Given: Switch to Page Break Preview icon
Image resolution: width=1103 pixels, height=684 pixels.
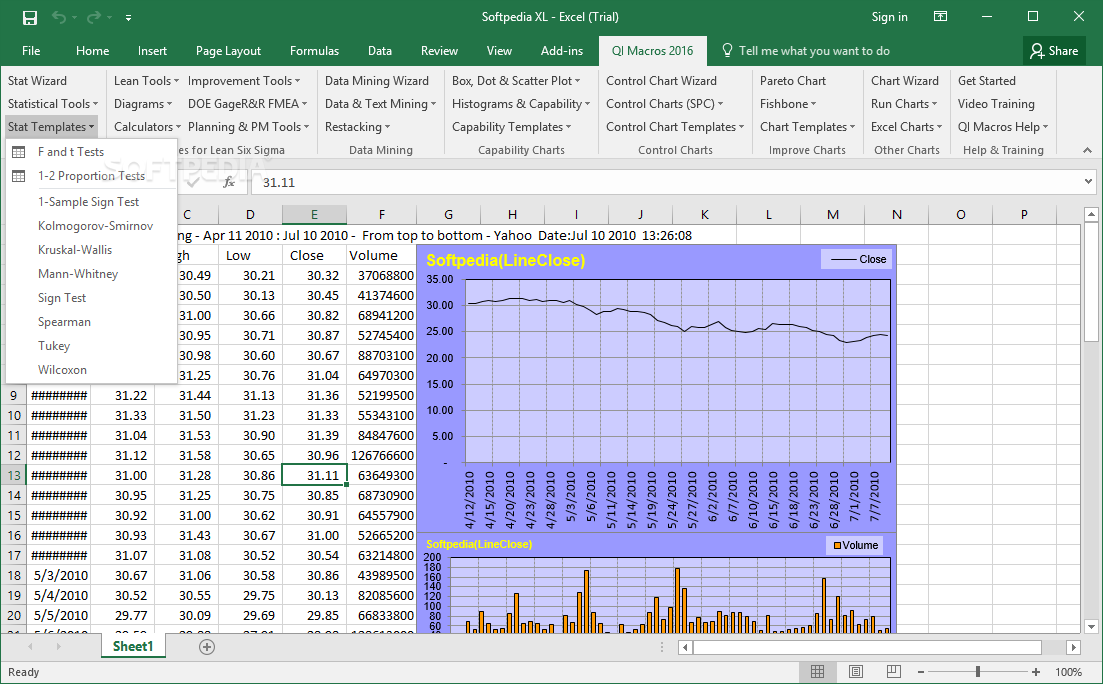Looking at the screenshot, I should (x=893, y=672).
